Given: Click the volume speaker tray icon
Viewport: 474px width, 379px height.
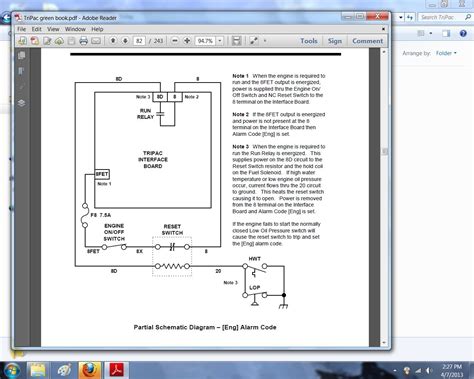Looking at the screenshot, I should [x=430, y=371].
